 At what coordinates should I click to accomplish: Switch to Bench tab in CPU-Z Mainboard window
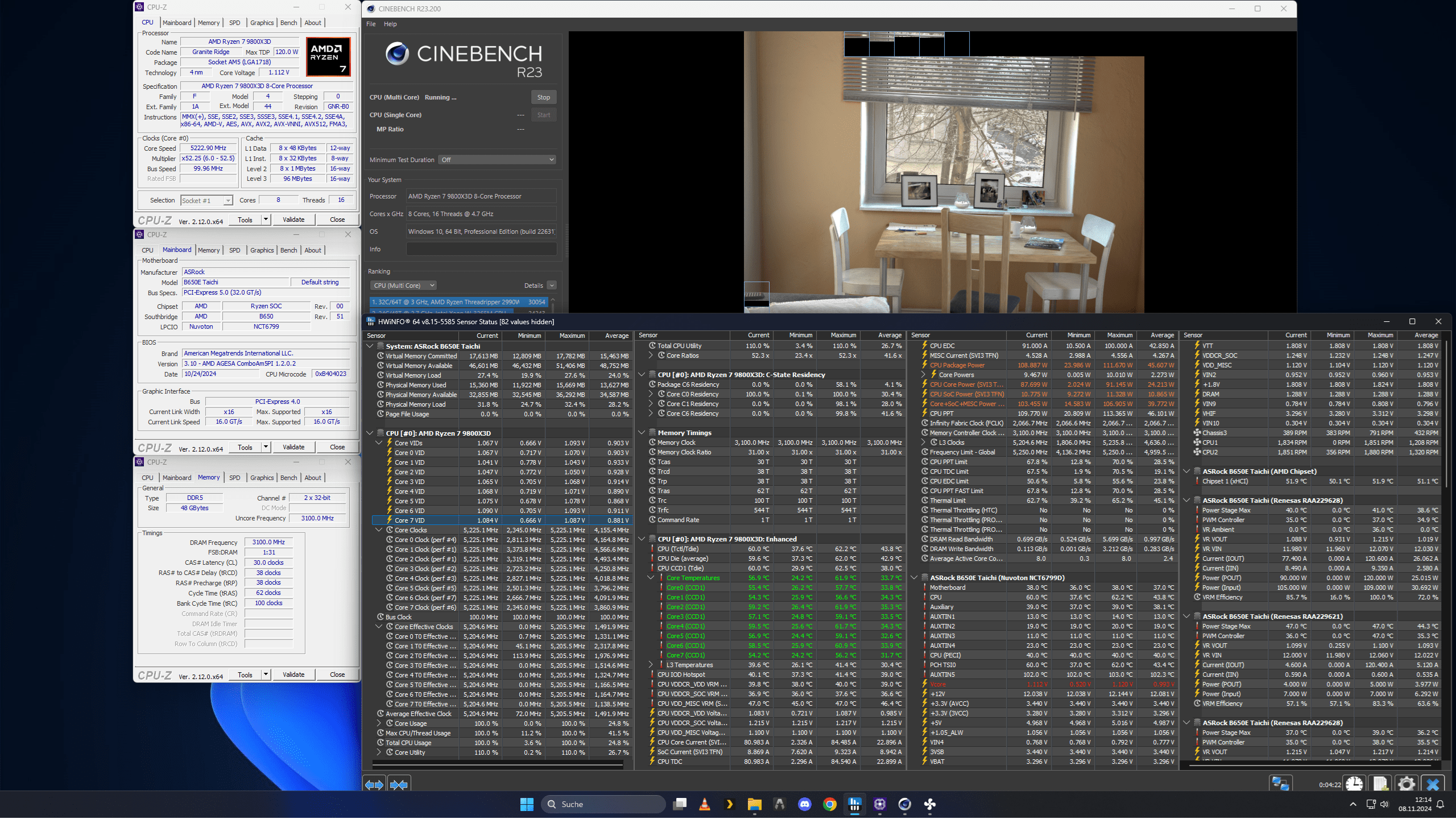pos(289,250)
